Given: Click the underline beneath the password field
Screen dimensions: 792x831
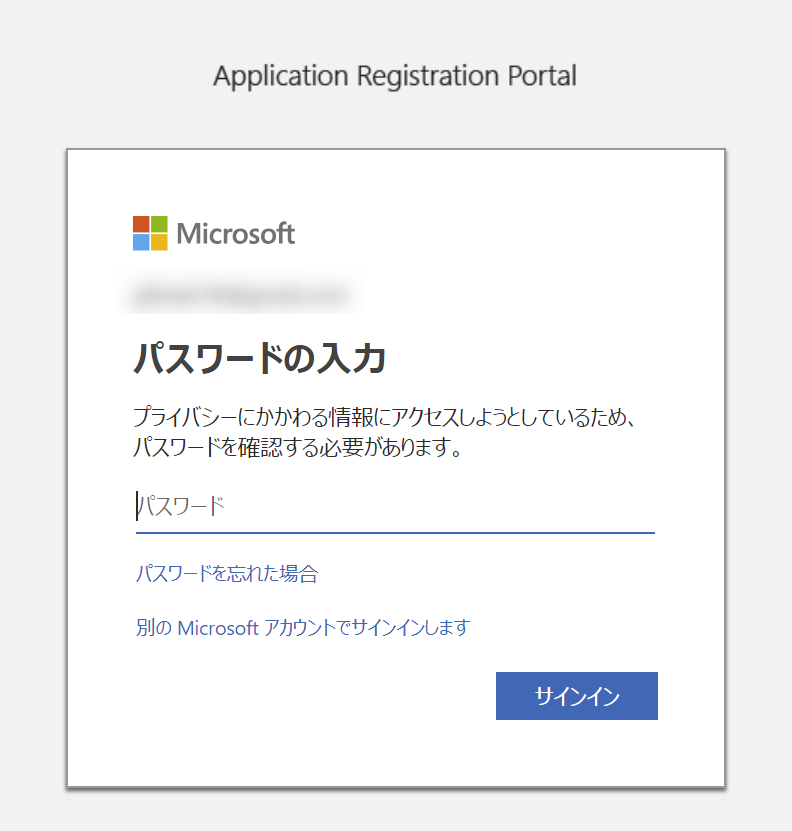Looking at the screenshot, I should pyautogui.click(x=395, y=527).
